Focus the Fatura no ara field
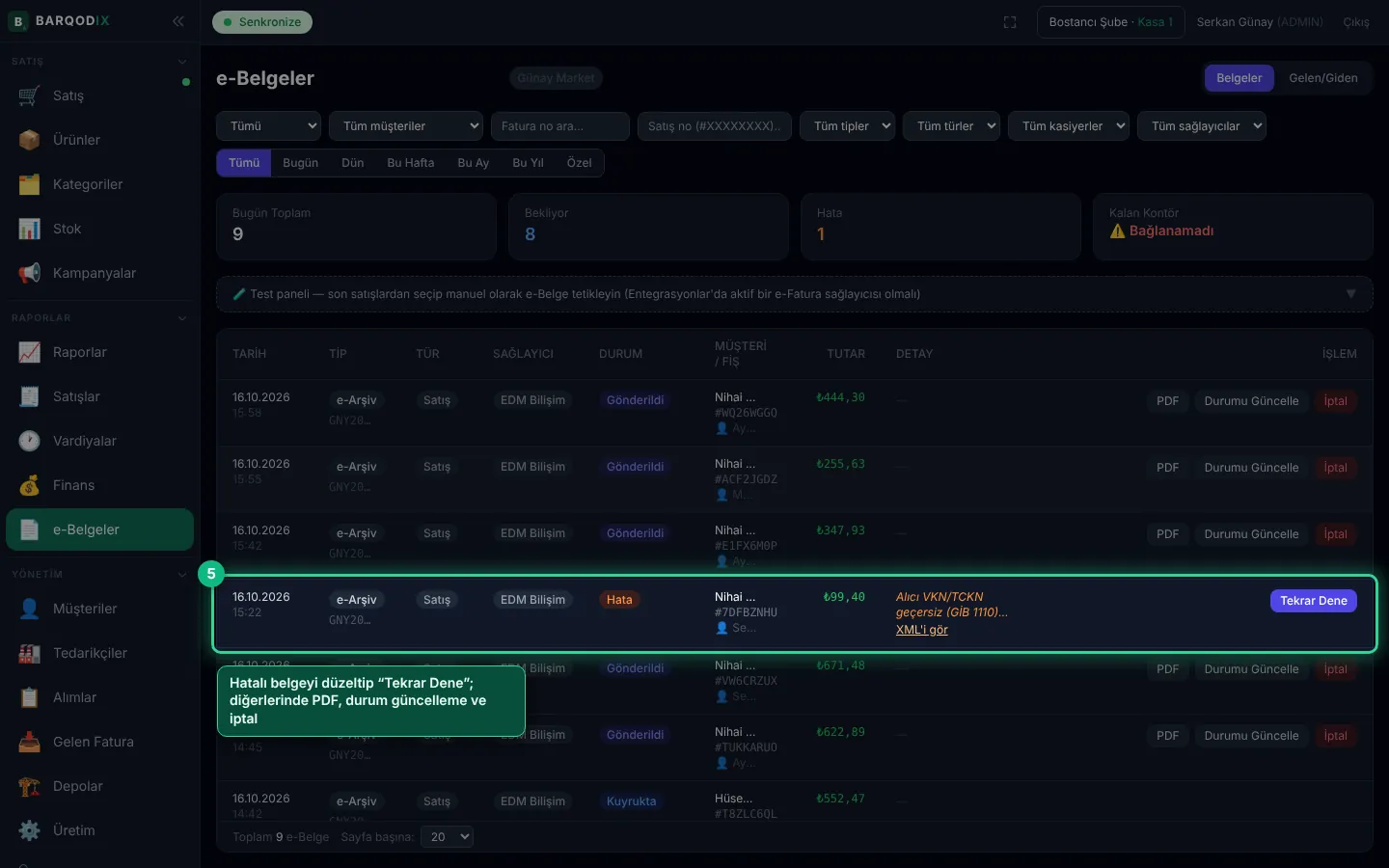The width and height of the screenshot is (1389, 868). click(x=560, y=126)
